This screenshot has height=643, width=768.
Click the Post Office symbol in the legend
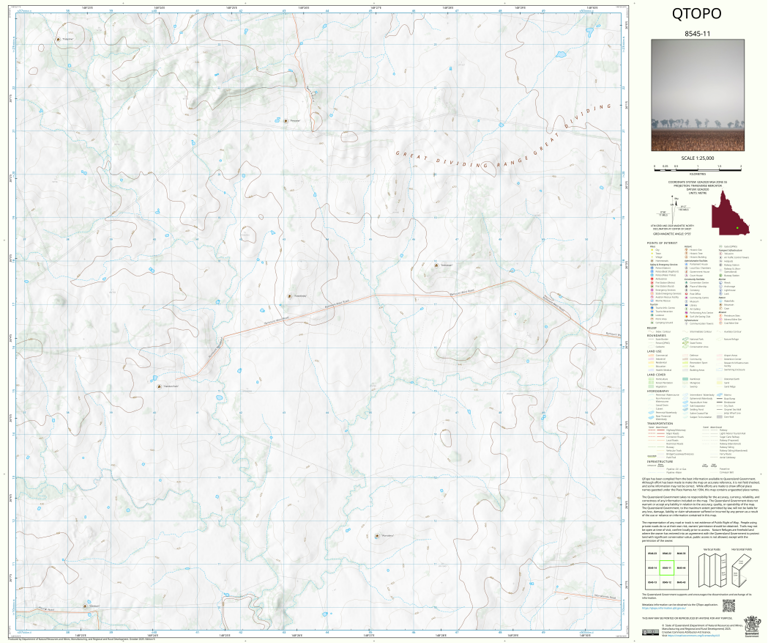pyautogui.click(x=686, y=294)
